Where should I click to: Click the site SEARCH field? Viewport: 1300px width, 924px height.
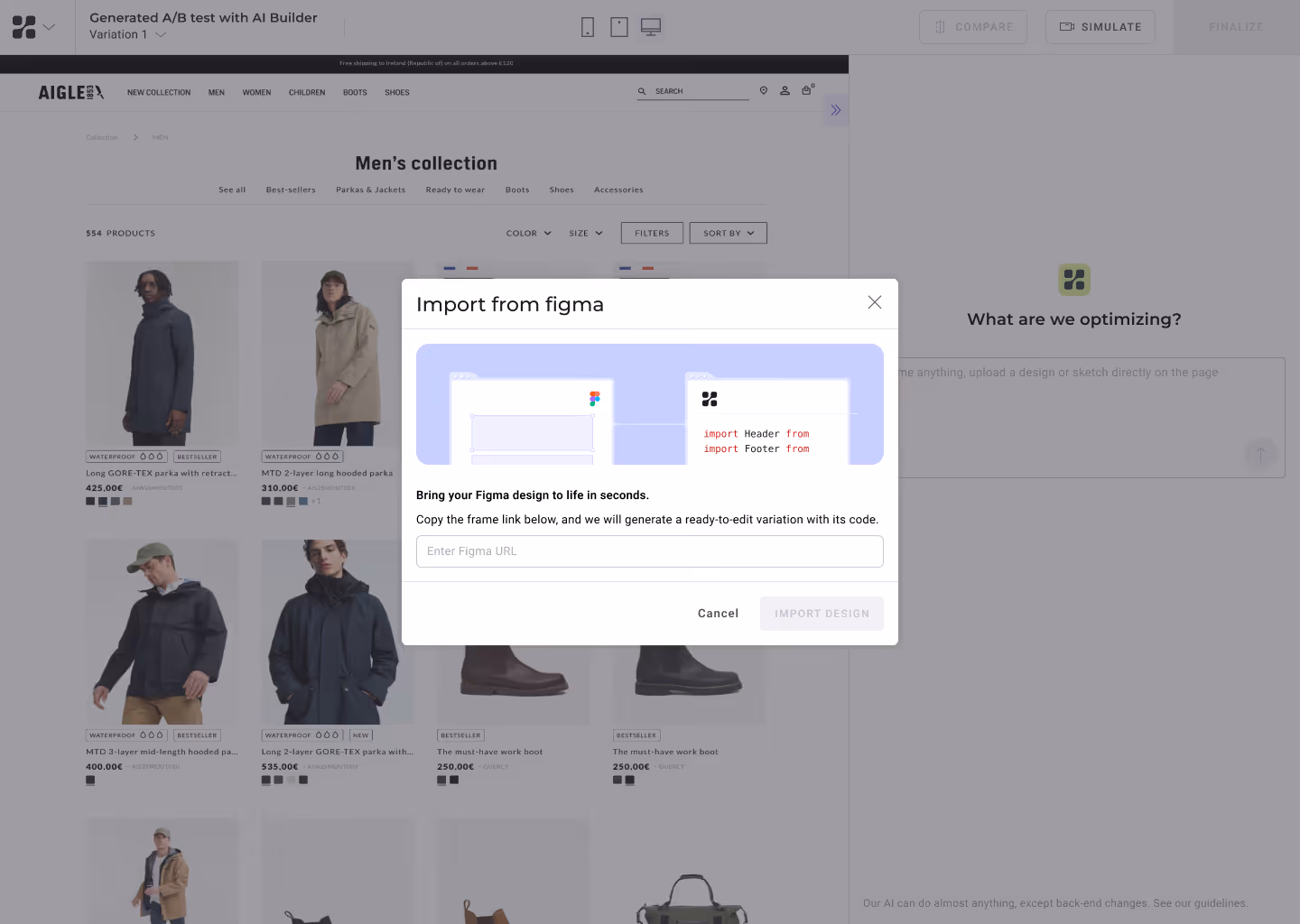point(692,91)
